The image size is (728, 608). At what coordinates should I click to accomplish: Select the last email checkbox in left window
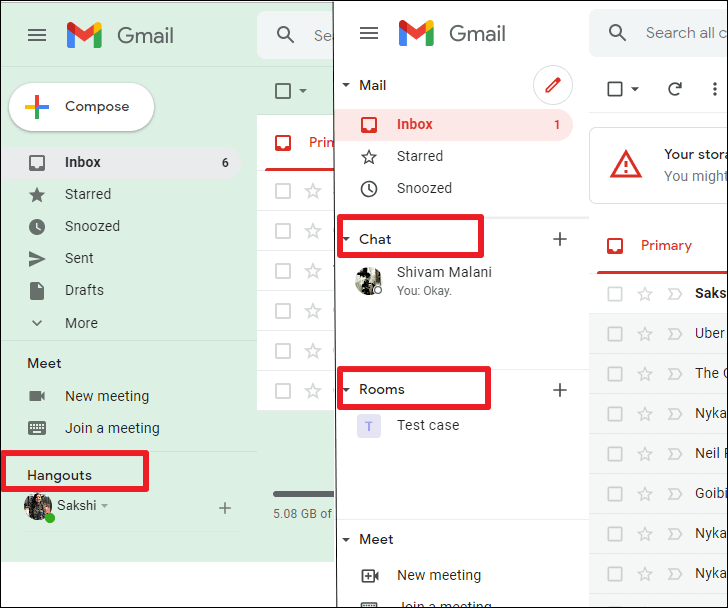283,391
